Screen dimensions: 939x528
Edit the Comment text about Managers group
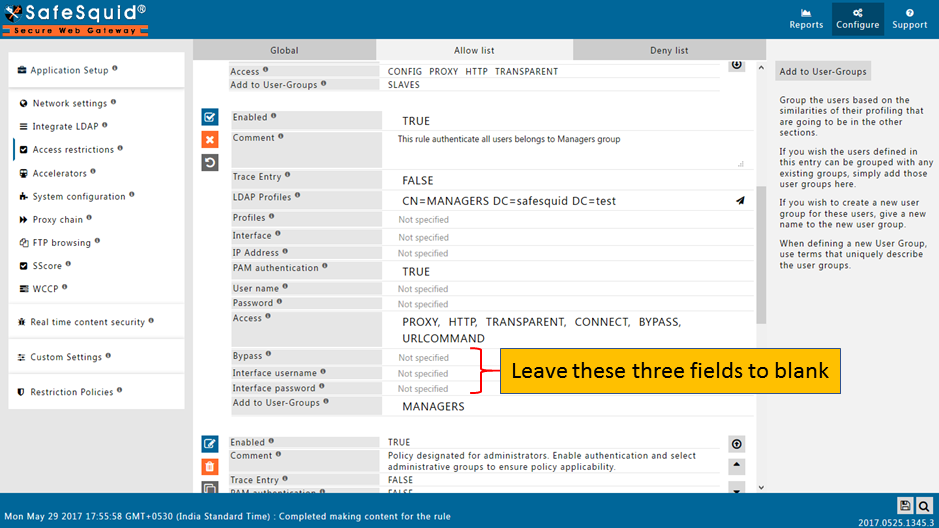click(x=568, y=150)
